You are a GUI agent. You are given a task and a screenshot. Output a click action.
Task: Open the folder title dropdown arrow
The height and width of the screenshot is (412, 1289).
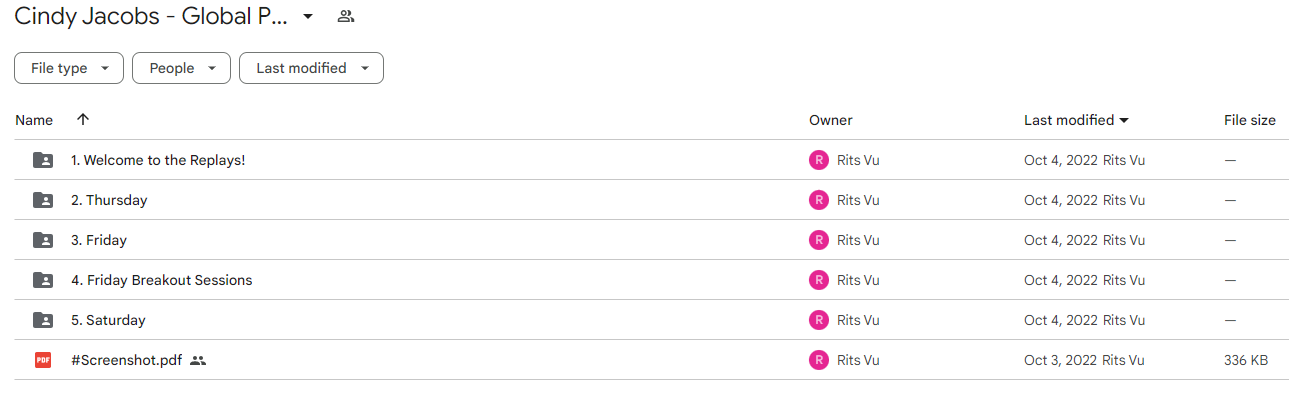(308, 16)
